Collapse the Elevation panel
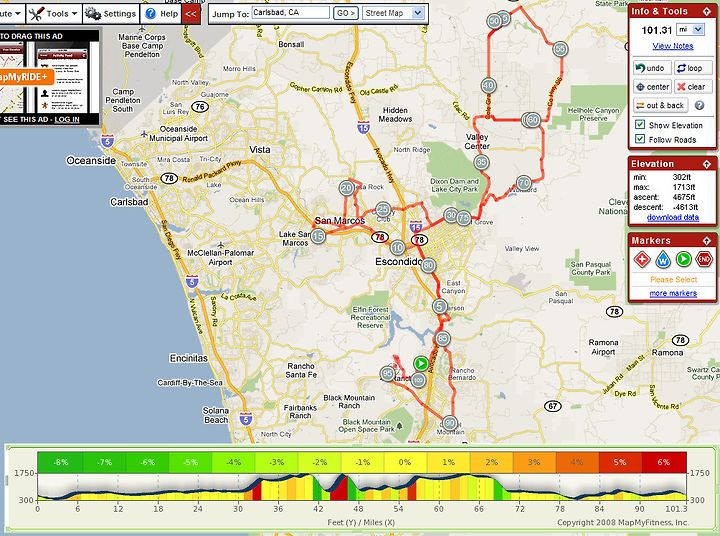 point(707,164)
